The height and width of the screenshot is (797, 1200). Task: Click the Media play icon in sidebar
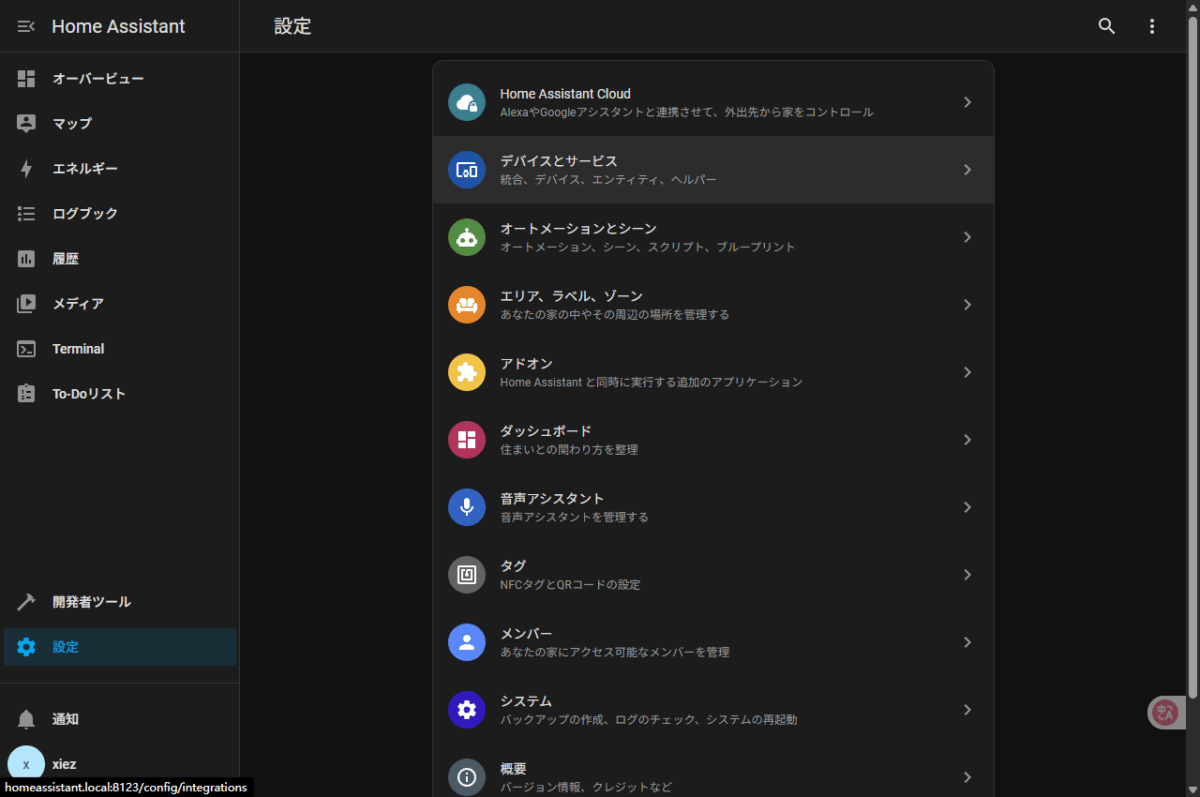pyautogui.click(x=26, y=303)
